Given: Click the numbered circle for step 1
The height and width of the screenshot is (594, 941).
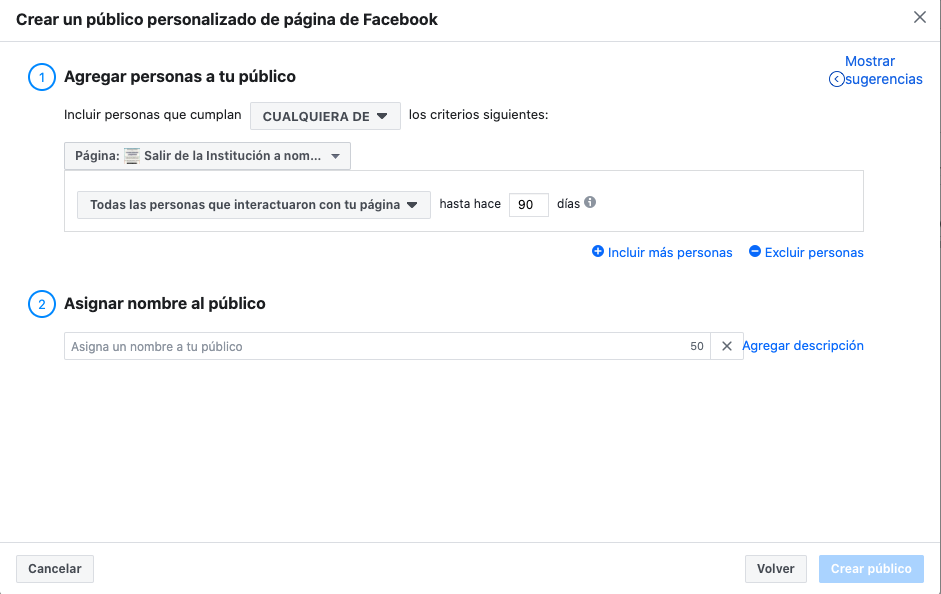Looking at the screenshot, I should tap(41, 77).
